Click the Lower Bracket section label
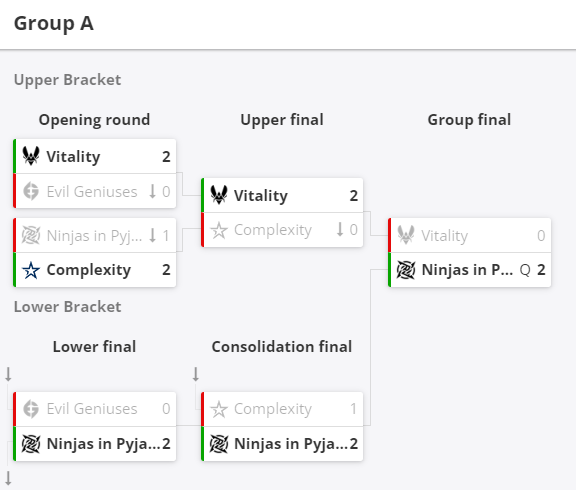Image resolution: width=576 pixels, height=490 pixels. pos(68,307)
